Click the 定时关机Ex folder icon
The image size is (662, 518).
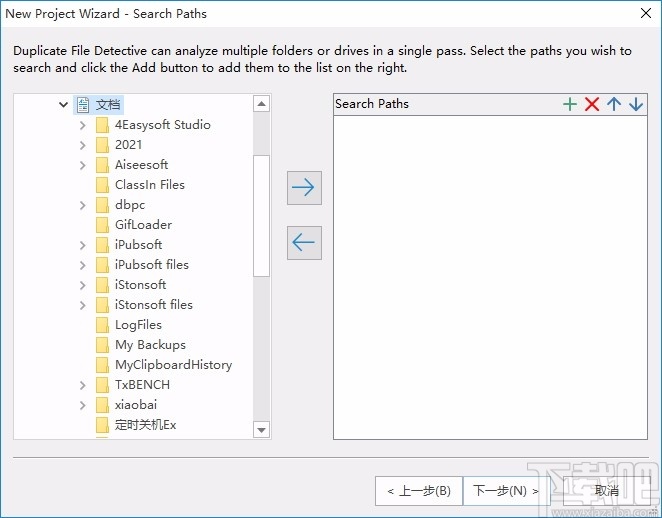102,425
